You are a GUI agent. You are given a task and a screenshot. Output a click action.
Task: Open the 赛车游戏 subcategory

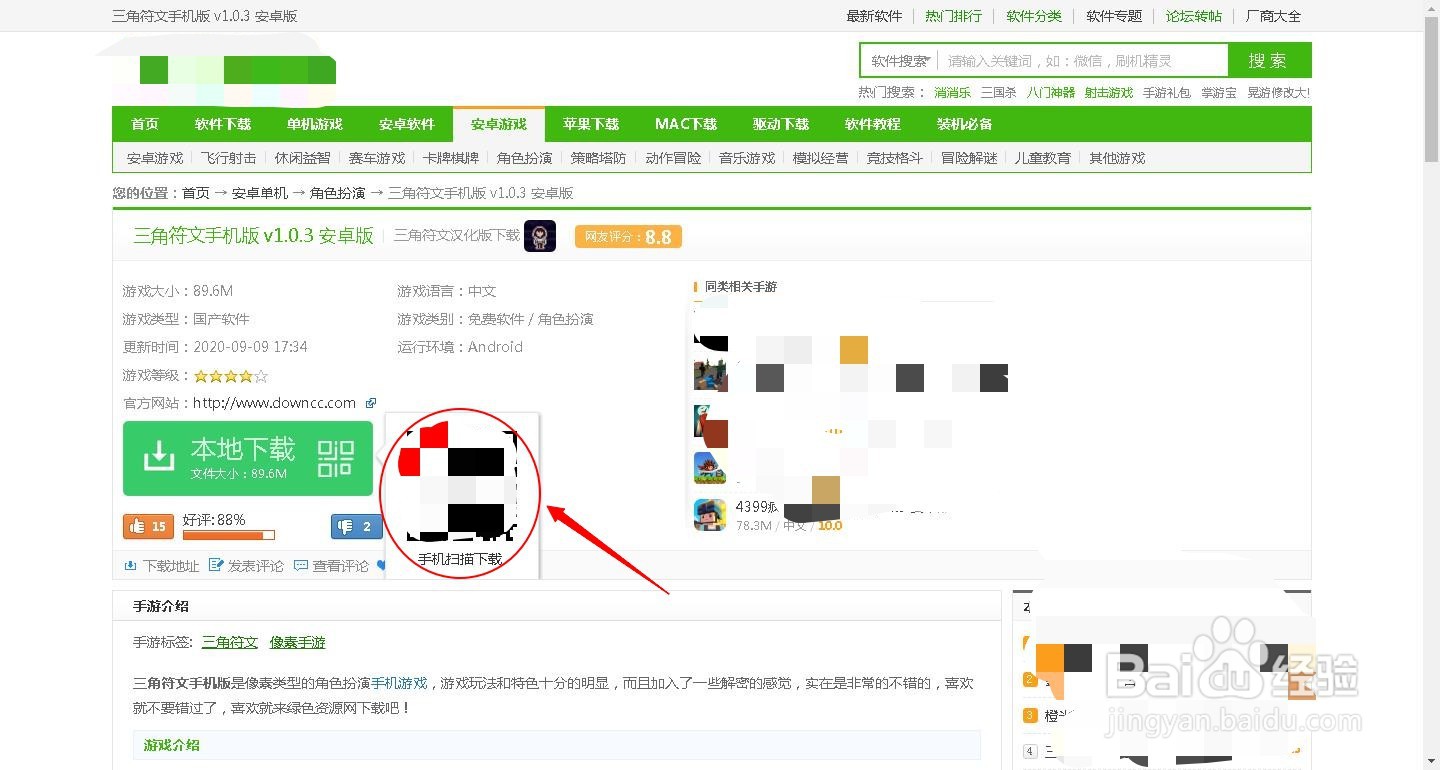377,158
